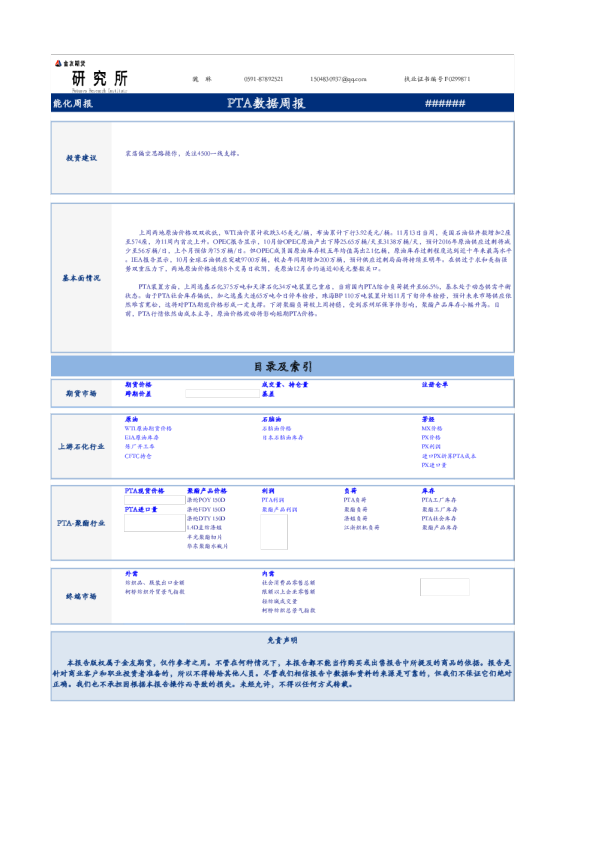The image size is (595, 842).
Task: Click the 免责声明 heading
Action: 282,640
